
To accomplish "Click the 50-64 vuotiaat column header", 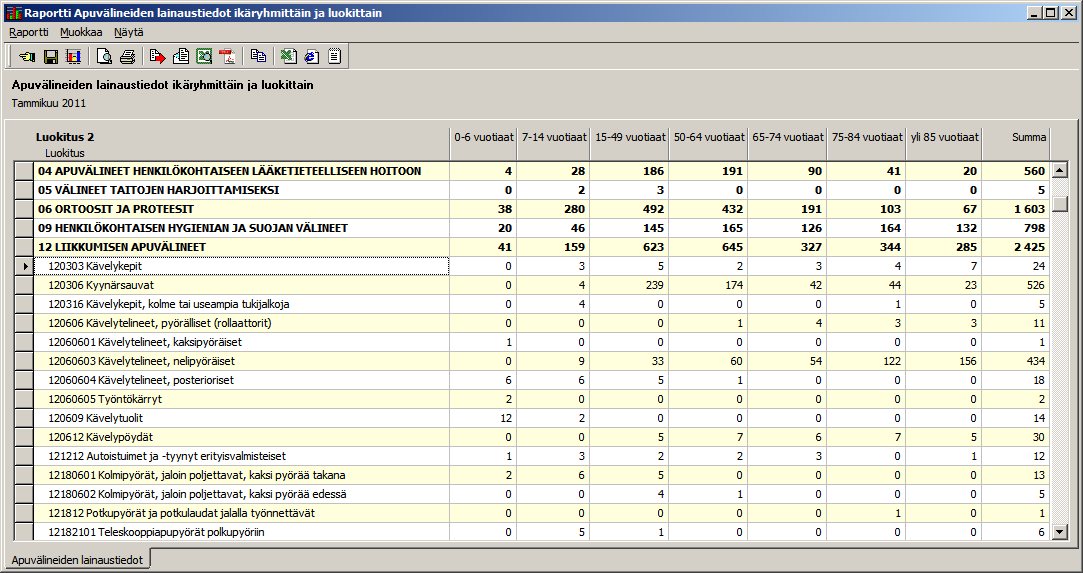I will (709, 137).
